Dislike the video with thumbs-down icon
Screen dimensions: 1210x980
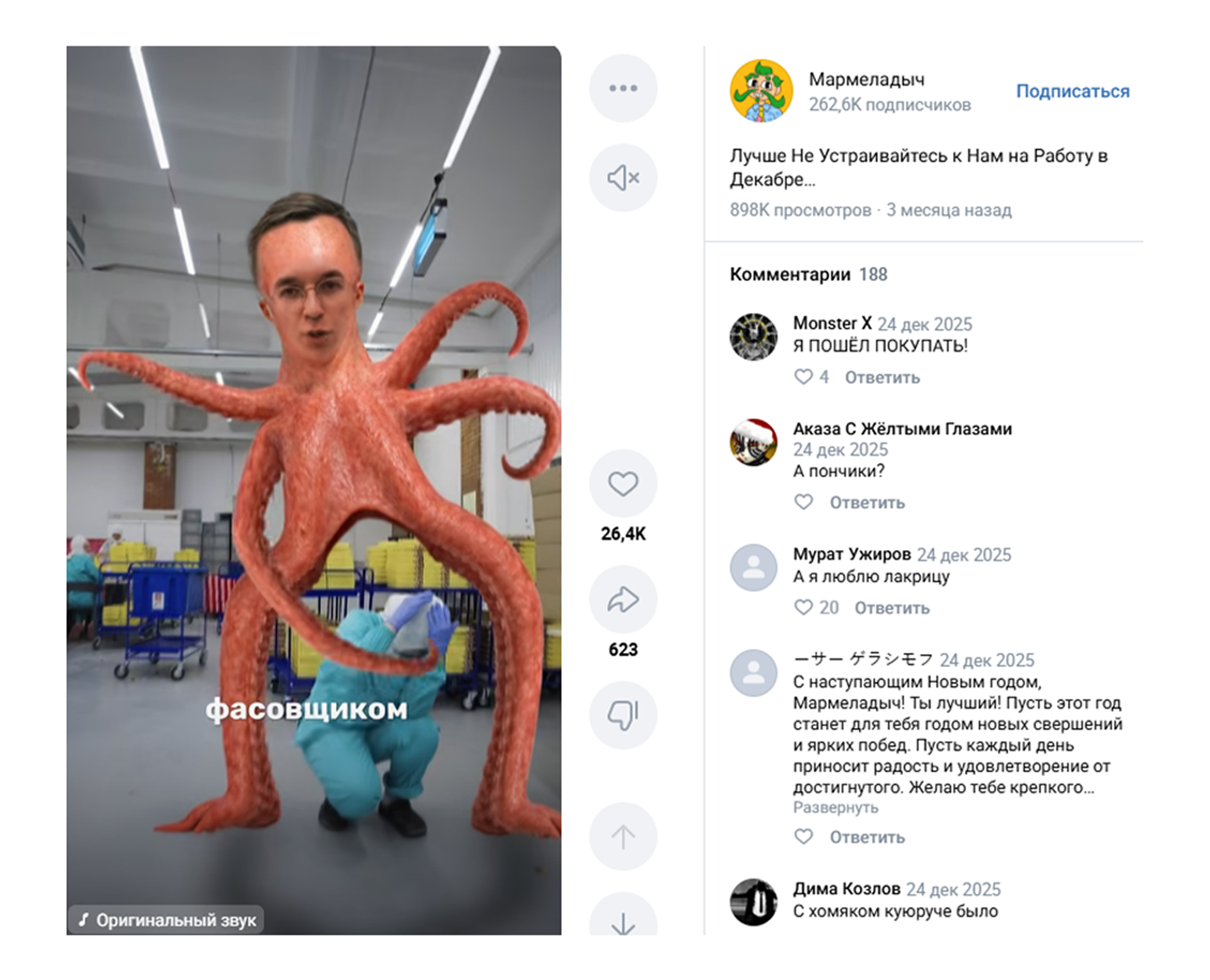point(623,716)
